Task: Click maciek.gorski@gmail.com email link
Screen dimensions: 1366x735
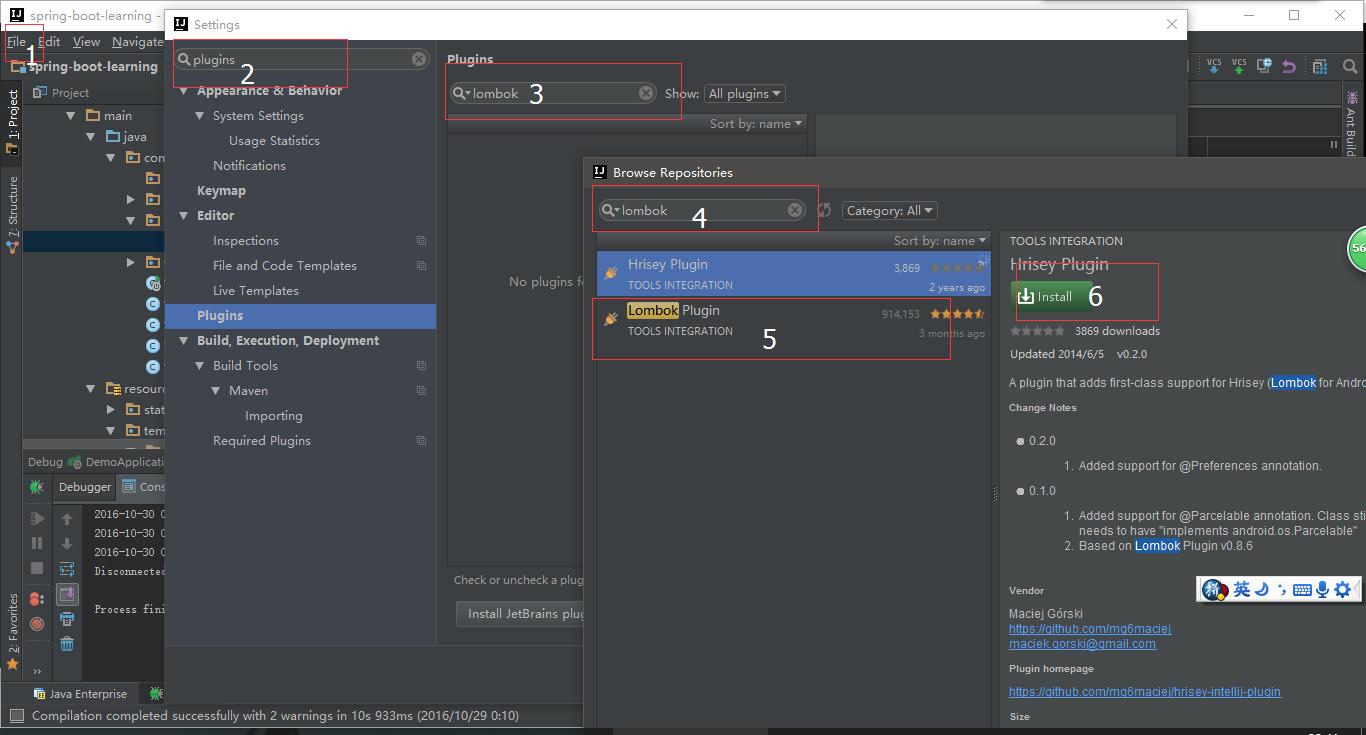Action: coord(1082,644)
